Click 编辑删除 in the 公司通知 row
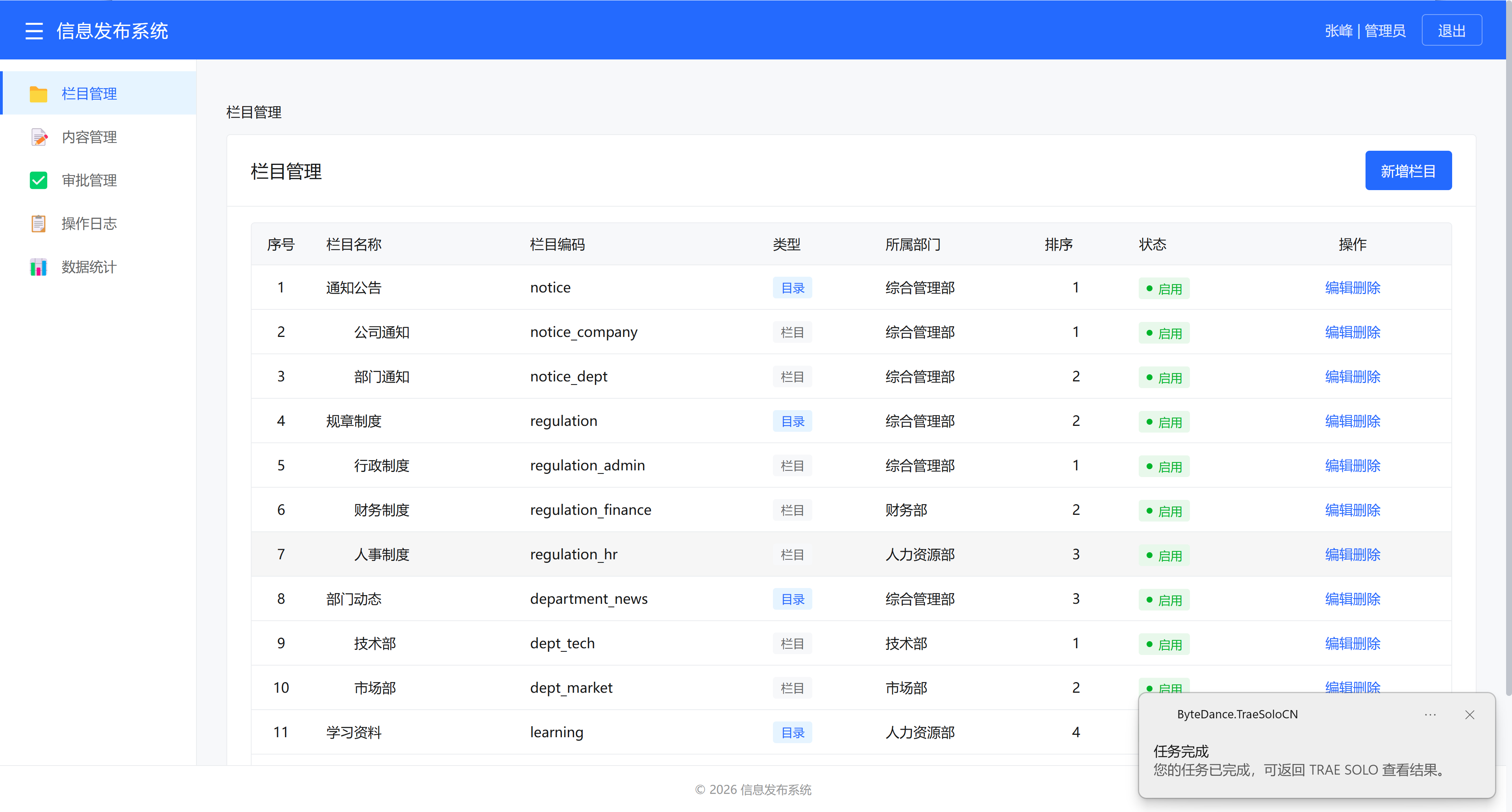Screen dimensions: 1512x812 [x=1353, y=332]
